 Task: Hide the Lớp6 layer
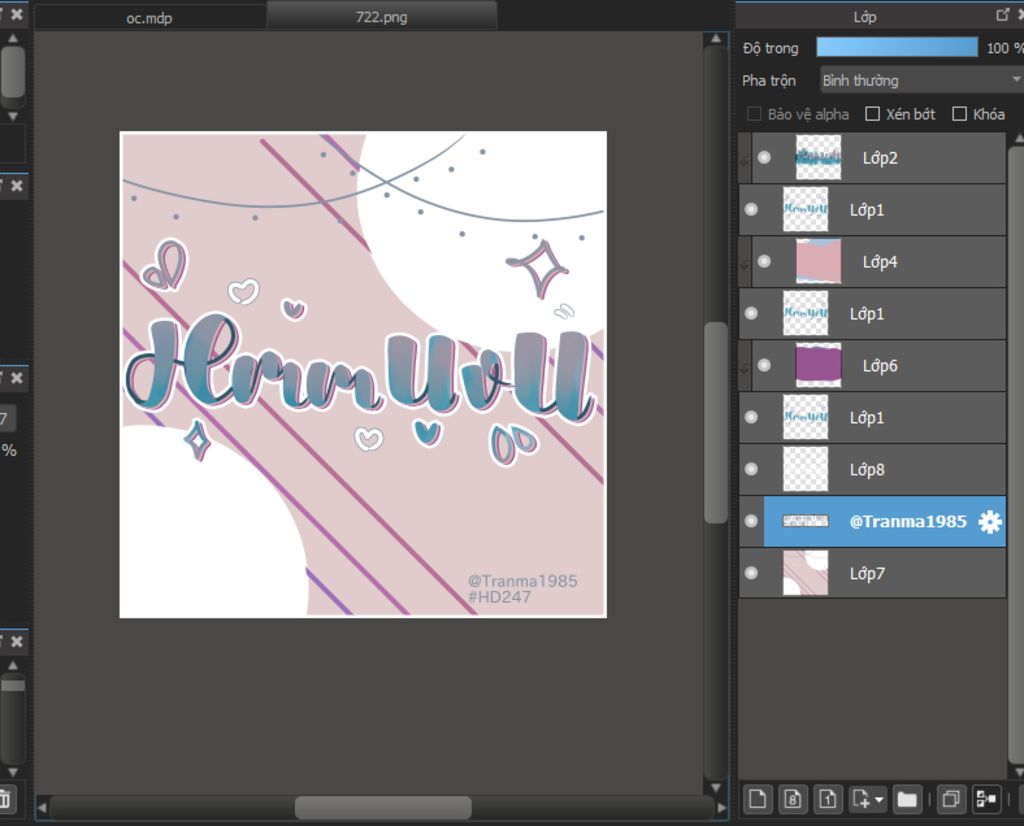pyautogui.click(x=764, y=365)
